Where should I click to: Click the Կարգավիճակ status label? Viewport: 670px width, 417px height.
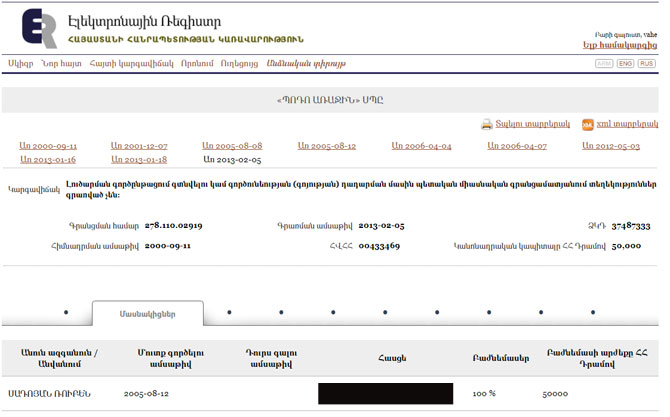[34, 189]
